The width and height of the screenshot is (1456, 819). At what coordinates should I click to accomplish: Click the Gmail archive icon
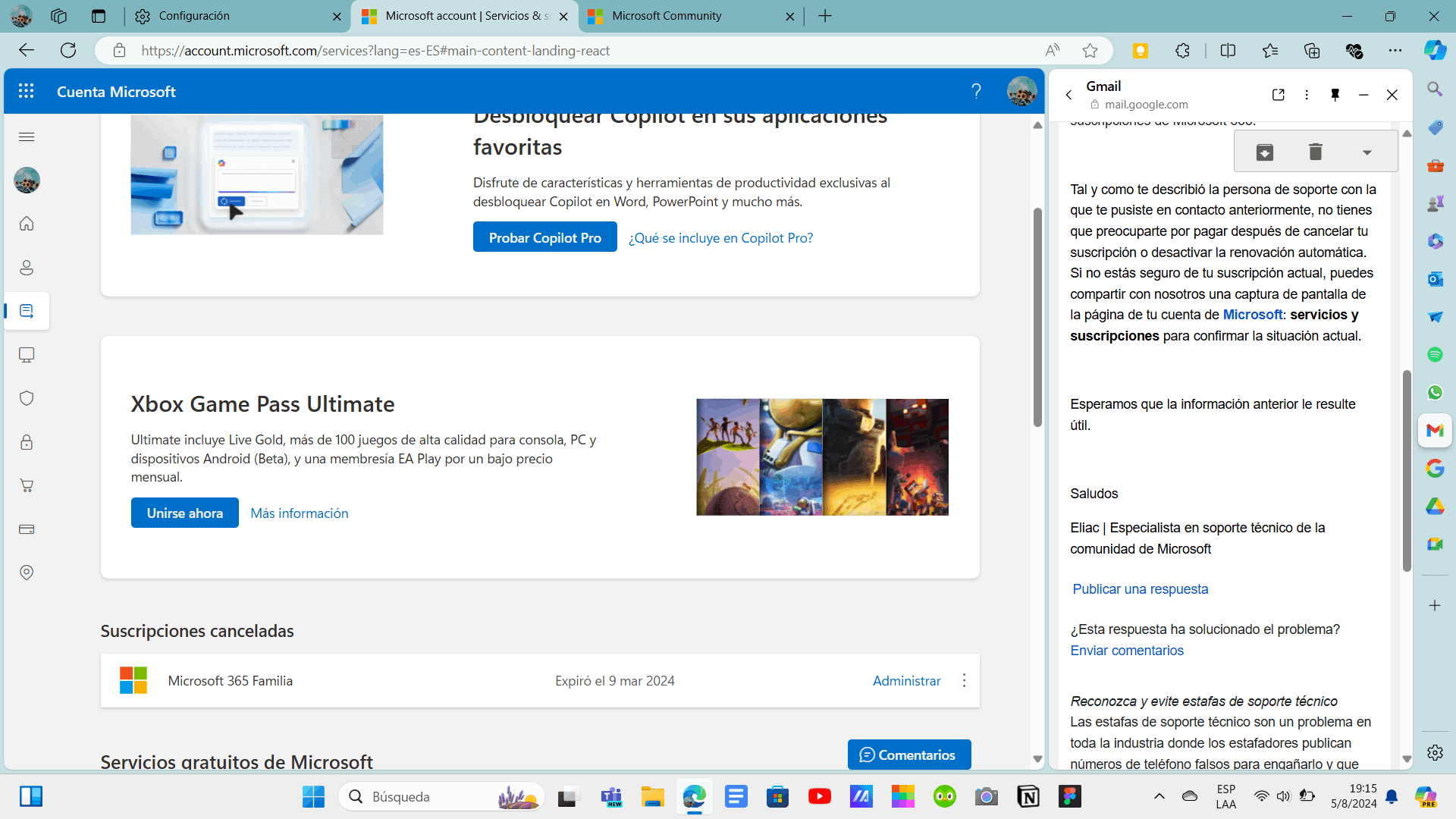pyautogui.click(x=1264, y=152)
